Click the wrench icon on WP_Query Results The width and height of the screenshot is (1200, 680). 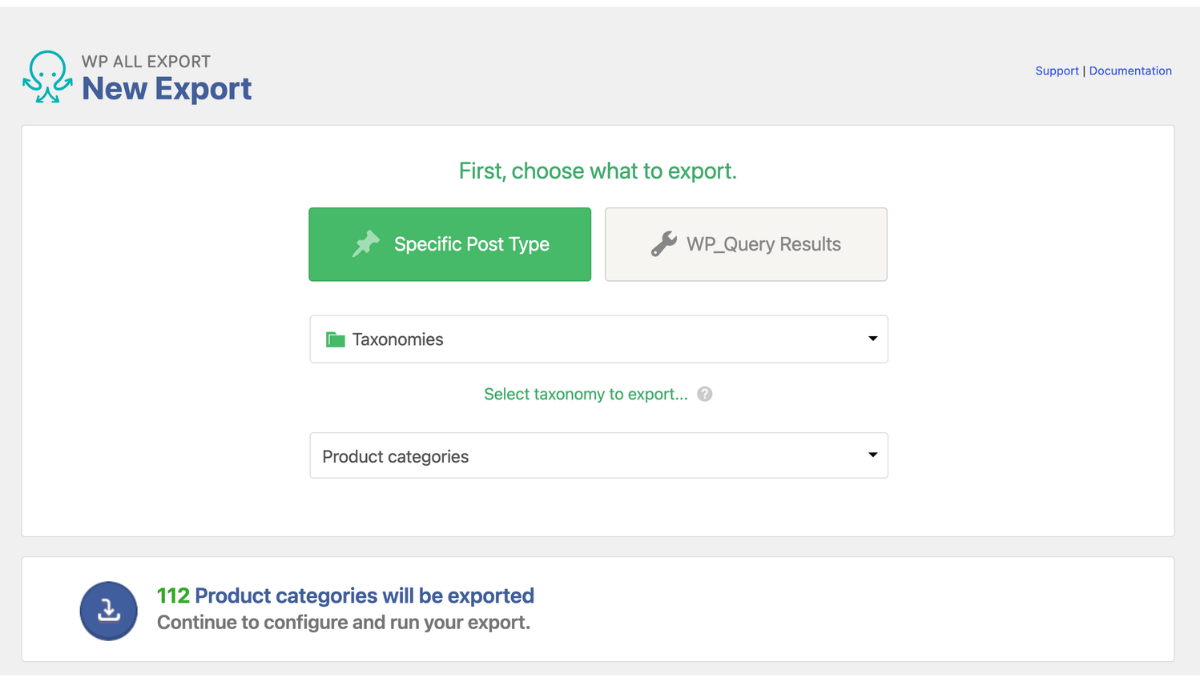[664, 244]
